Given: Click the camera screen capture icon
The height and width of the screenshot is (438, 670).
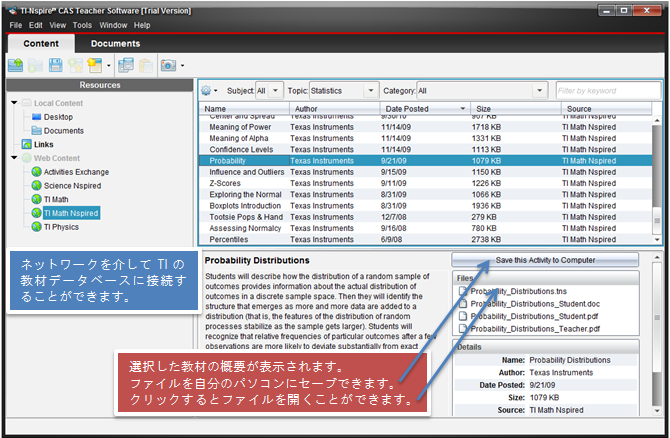Looking at the screenshot, I should tap(168, 65).
